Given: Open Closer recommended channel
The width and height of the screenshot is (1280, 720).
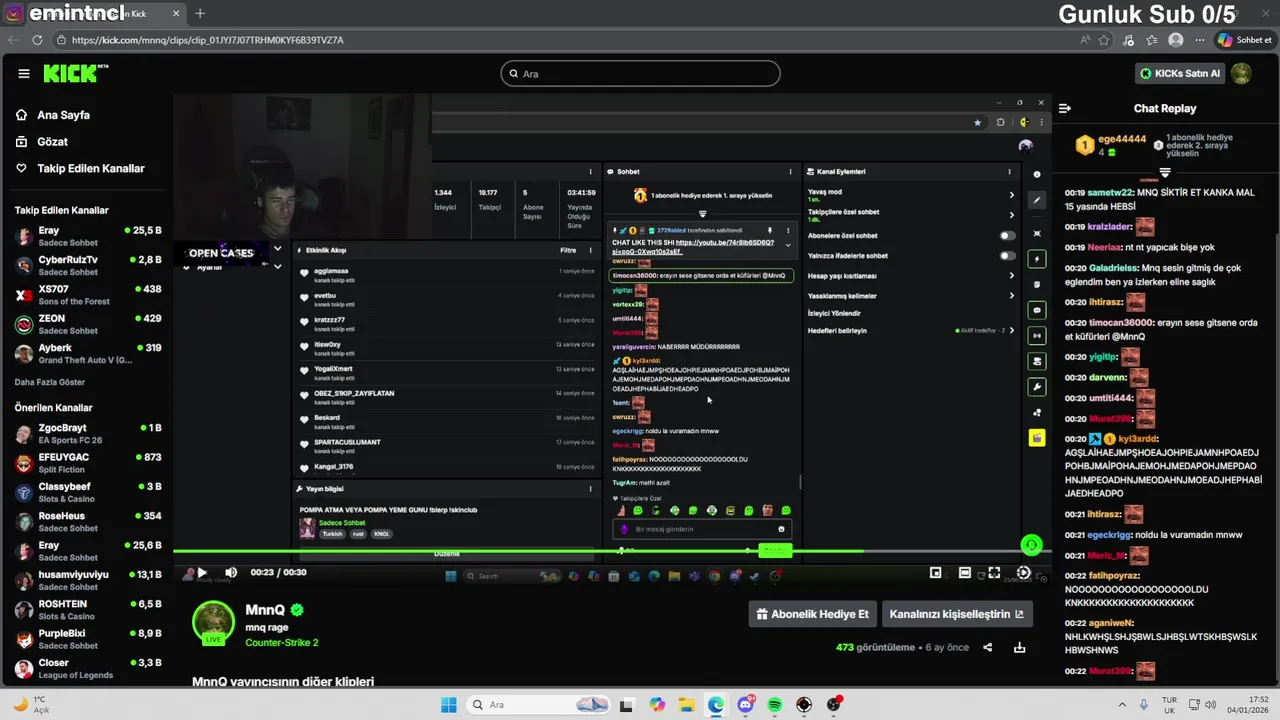Looking at the screenshot, I should tap(88, 668).
